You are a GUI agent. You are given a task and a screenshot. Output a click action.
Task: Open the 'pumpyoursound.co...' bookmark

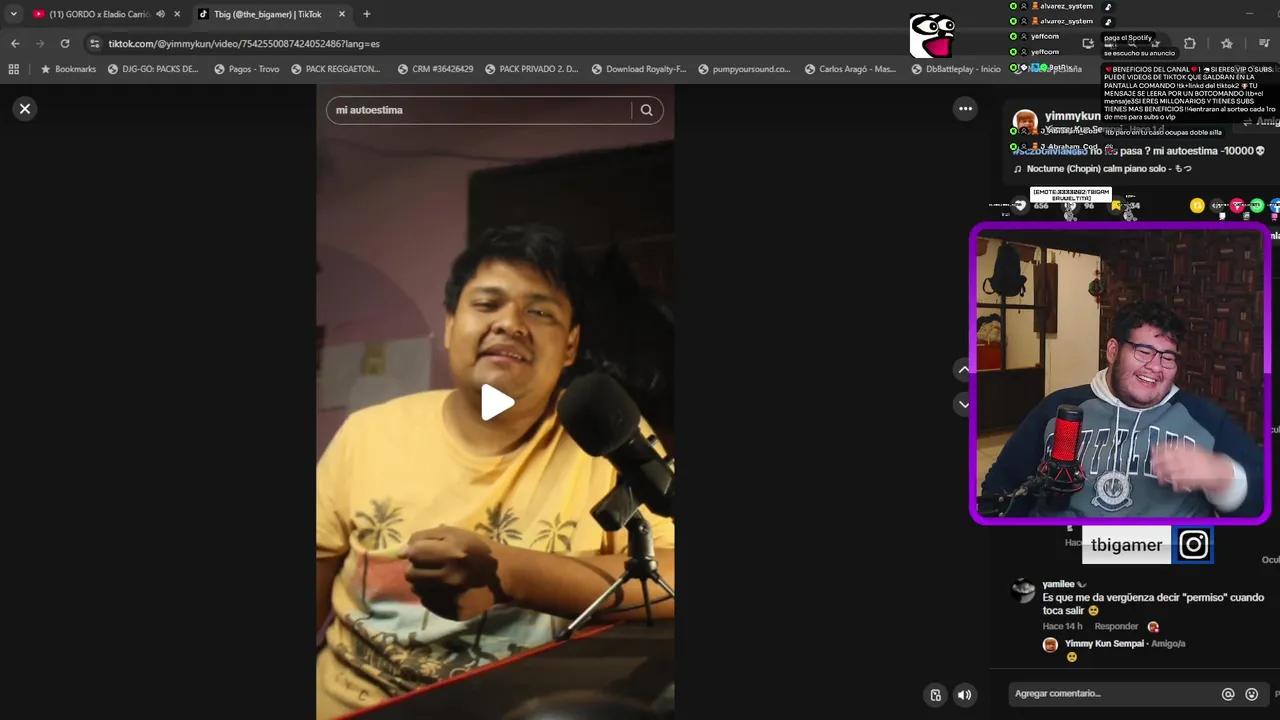745,69
